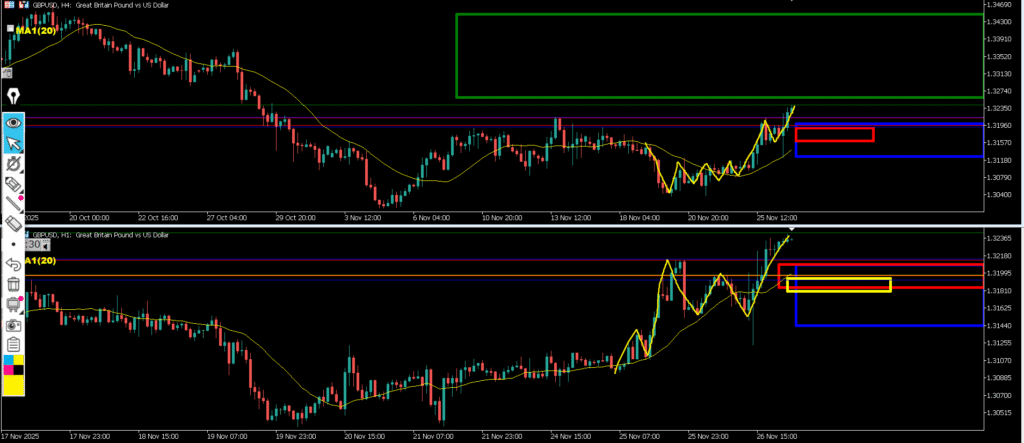This screenshot has width=1024, height=443.
Task: Pick the cyan color swatch
Action: (8, 360)
